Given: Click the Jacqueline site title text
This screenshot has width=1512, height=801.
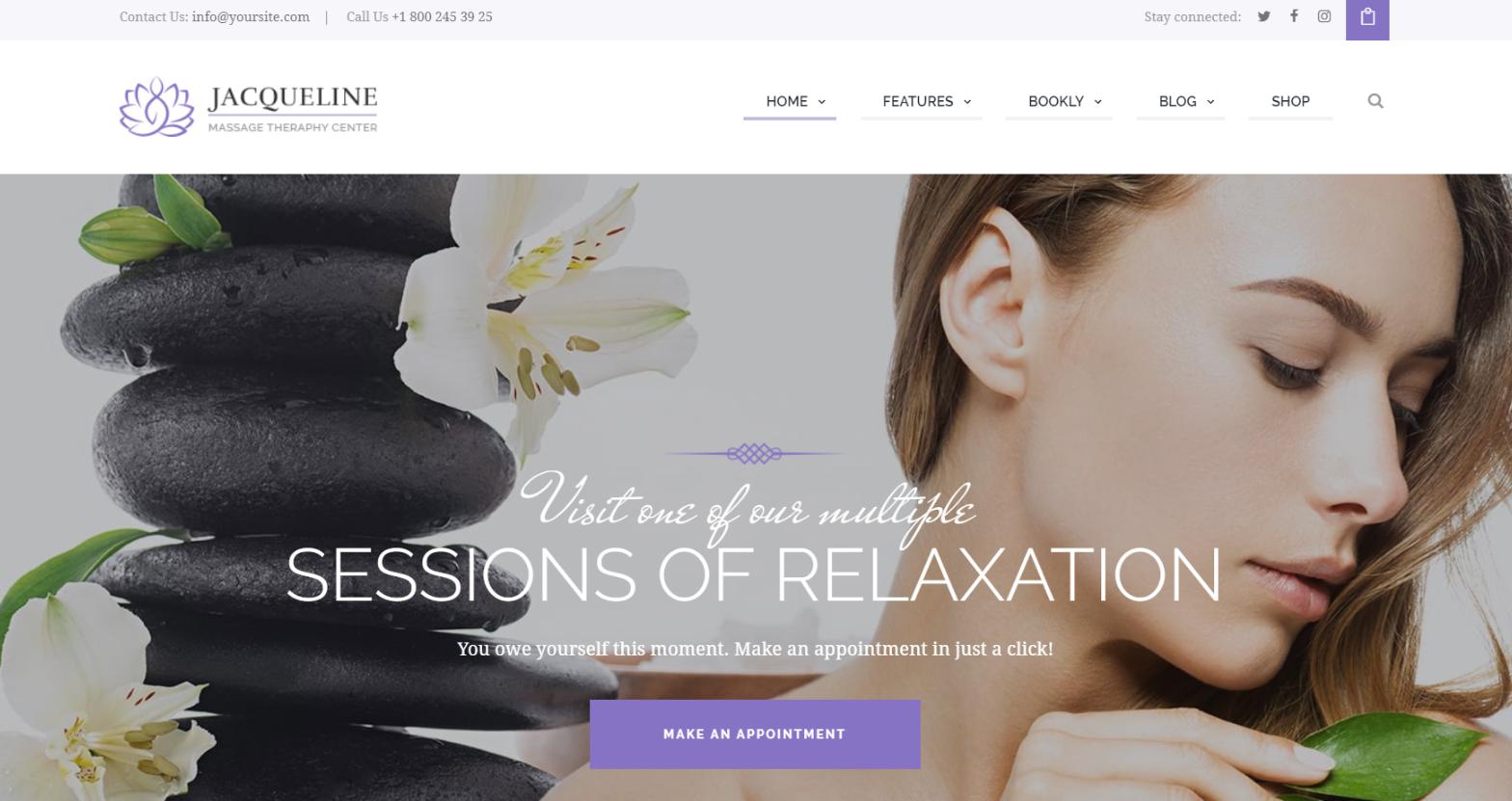Looking at the screenshot, I should coord(292,97).
